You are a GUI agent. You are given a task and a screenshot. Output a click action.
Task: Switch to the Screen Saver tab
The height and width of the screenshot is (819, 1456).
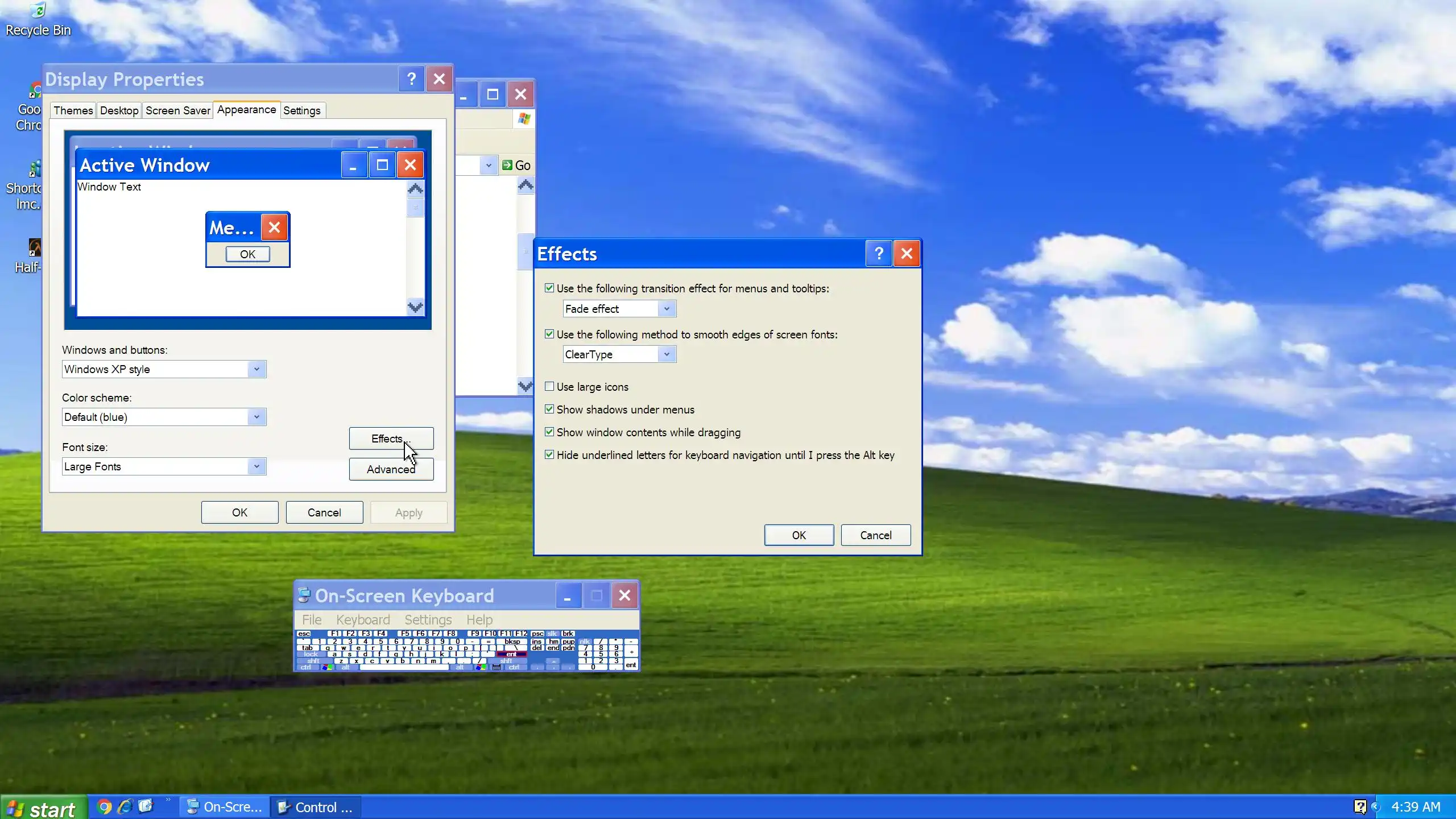[177, 110]
